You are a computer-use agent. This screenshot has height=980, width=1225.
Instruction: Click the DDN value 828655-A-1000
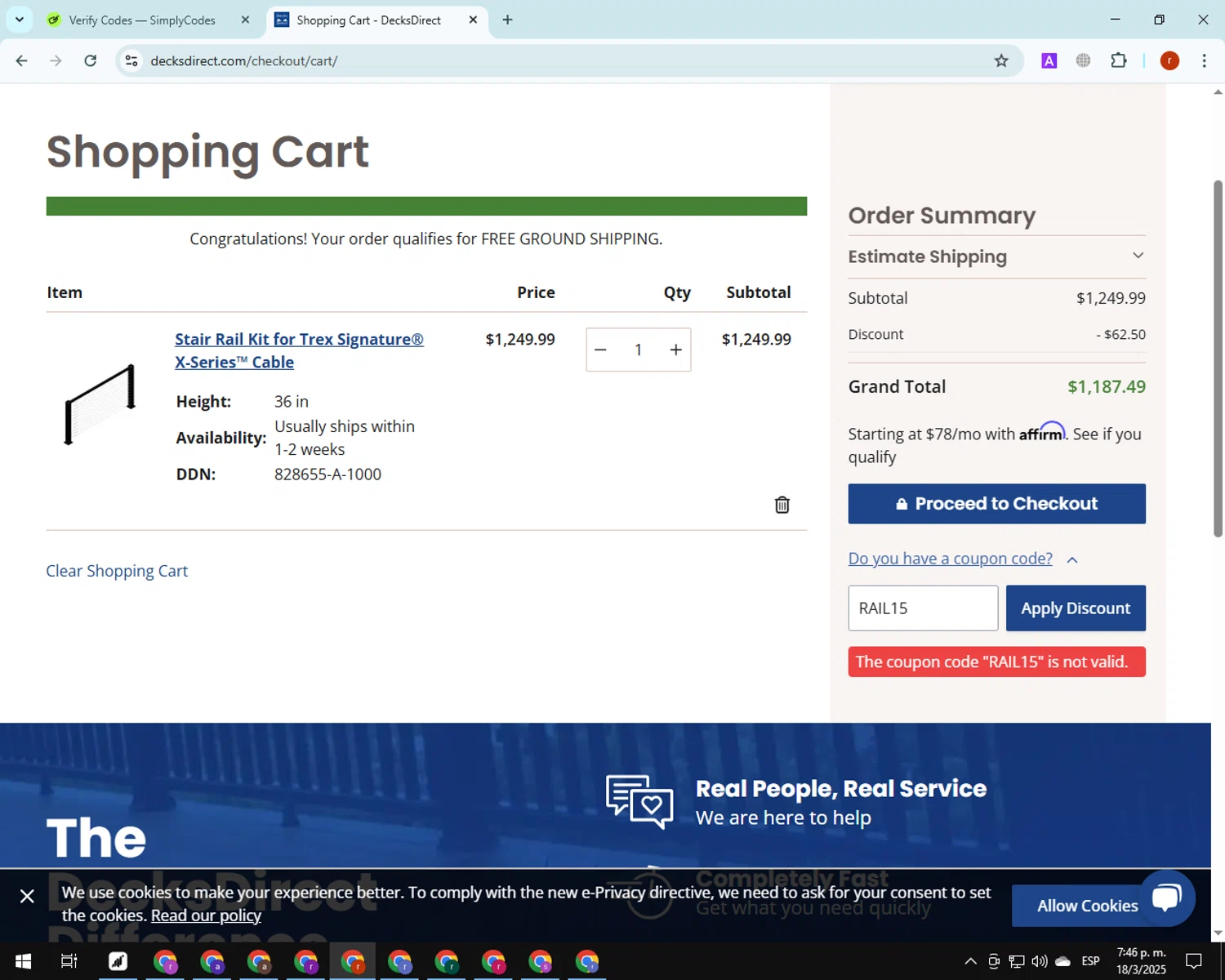[327, 474]
